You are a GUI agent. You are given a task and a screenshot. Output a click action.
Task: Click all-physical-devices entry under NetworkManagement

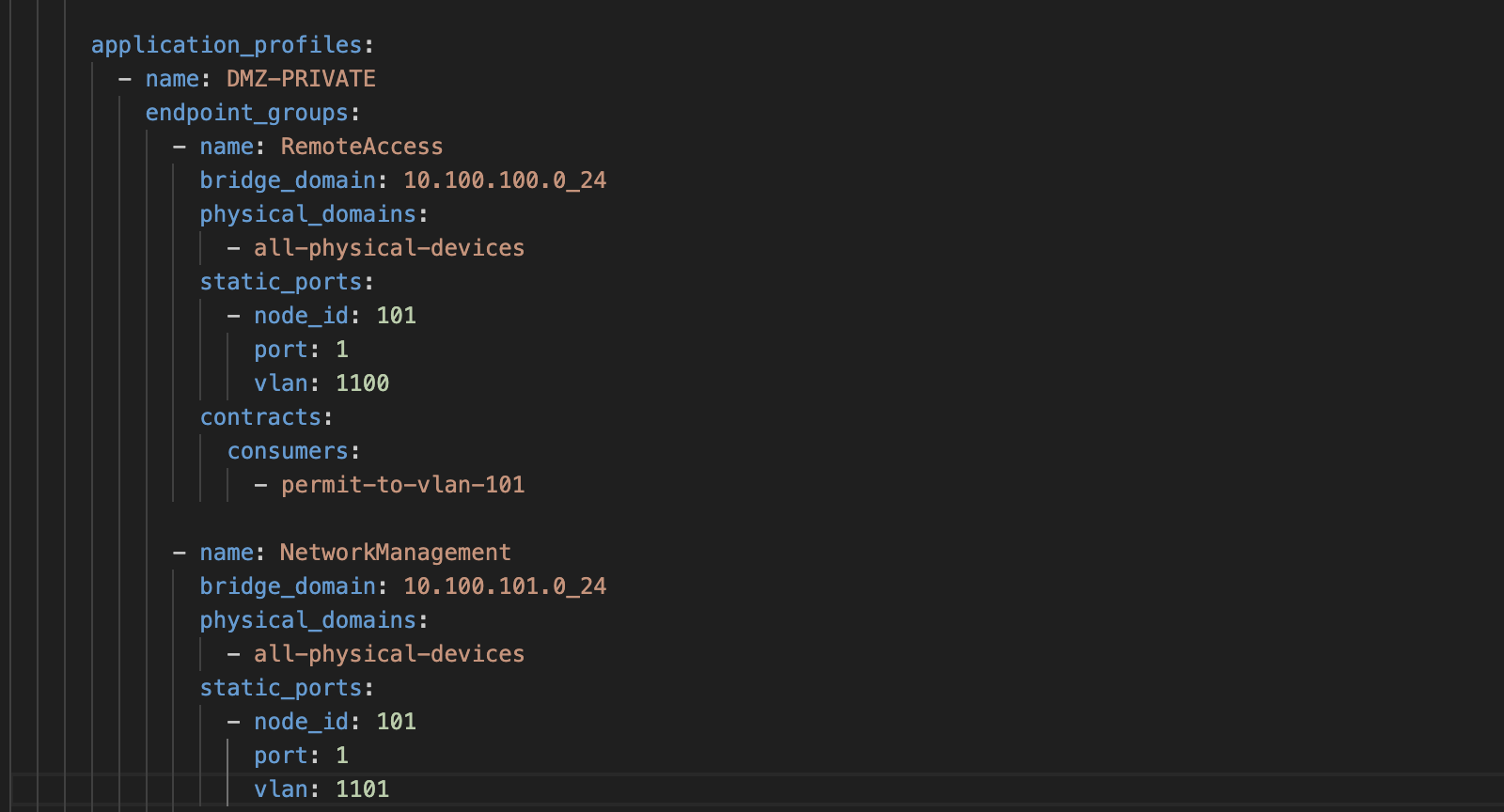[x=389, y=654]
